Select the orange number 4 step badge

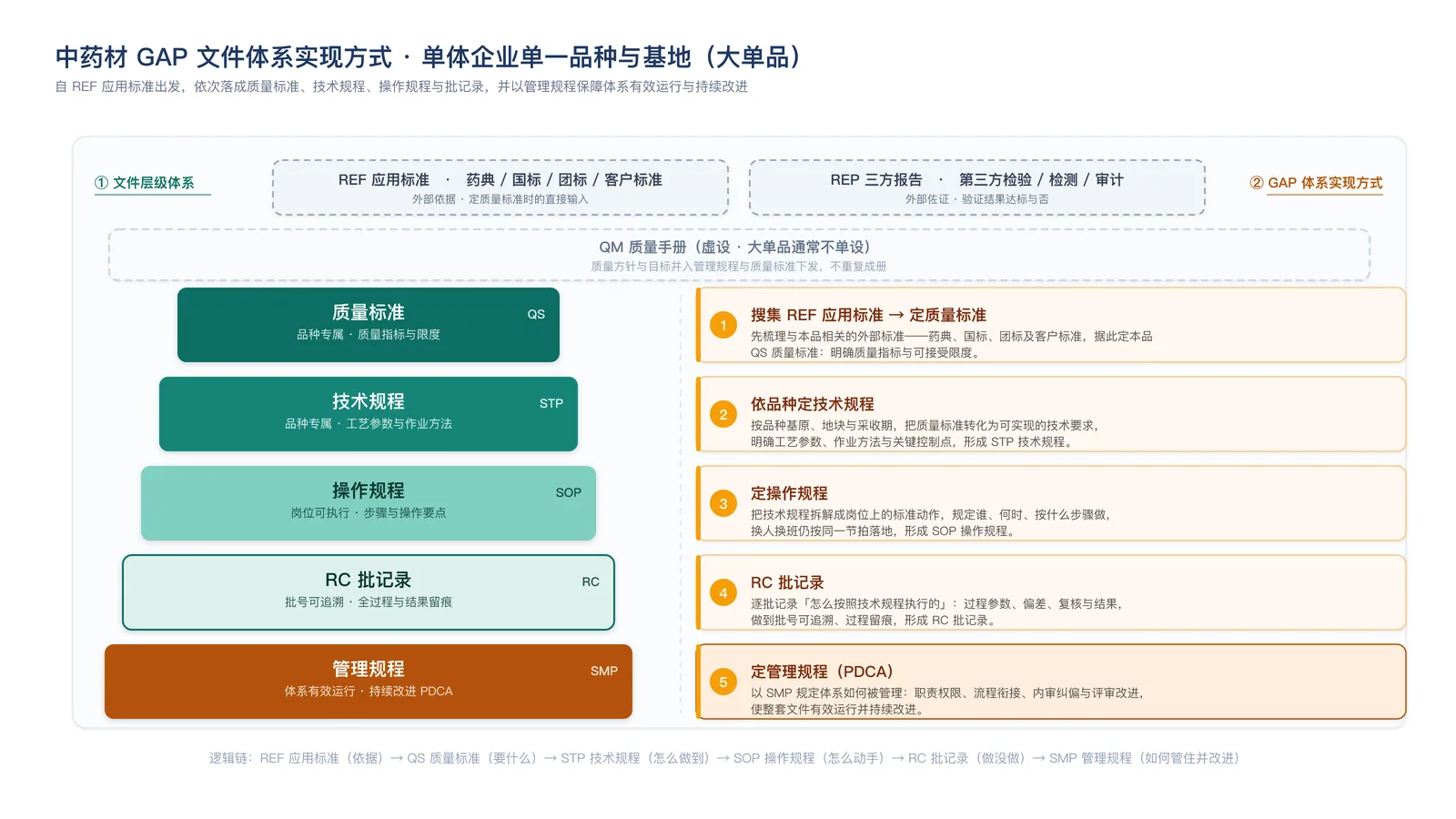pos(723,592)
